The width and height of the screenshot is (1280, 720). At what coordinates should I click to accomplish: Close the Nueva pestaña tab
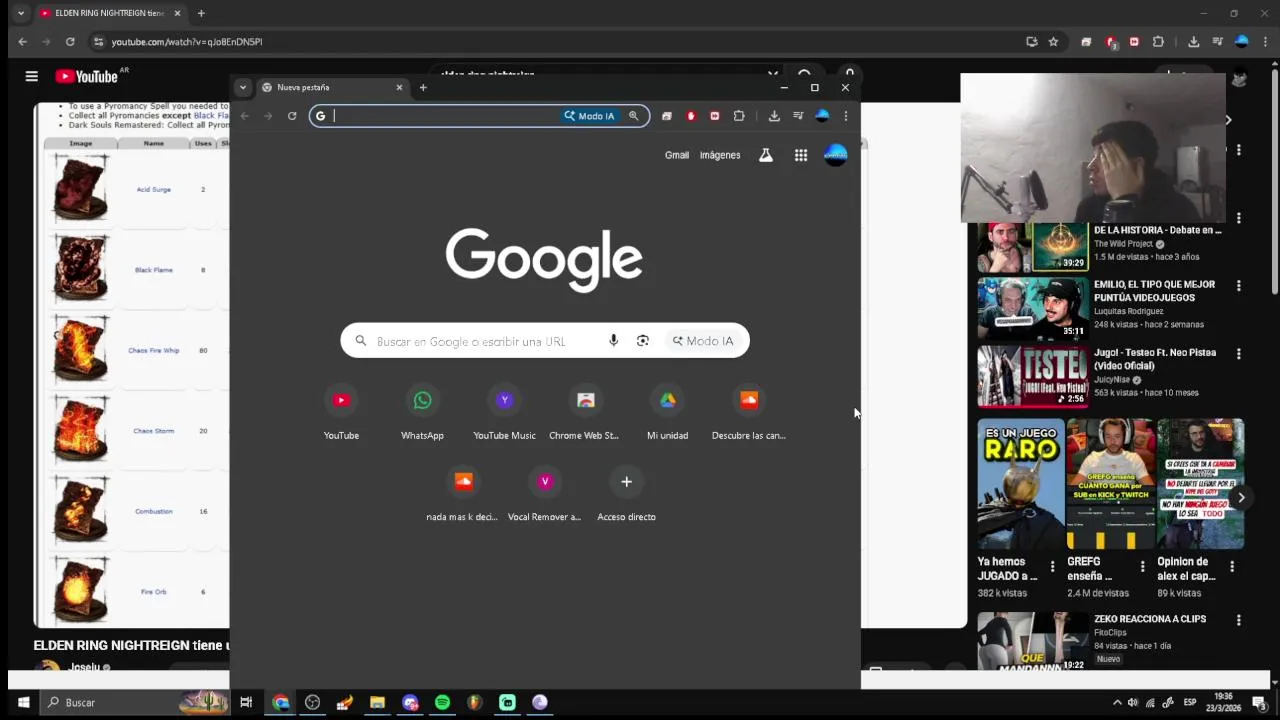tap(399, 87)
